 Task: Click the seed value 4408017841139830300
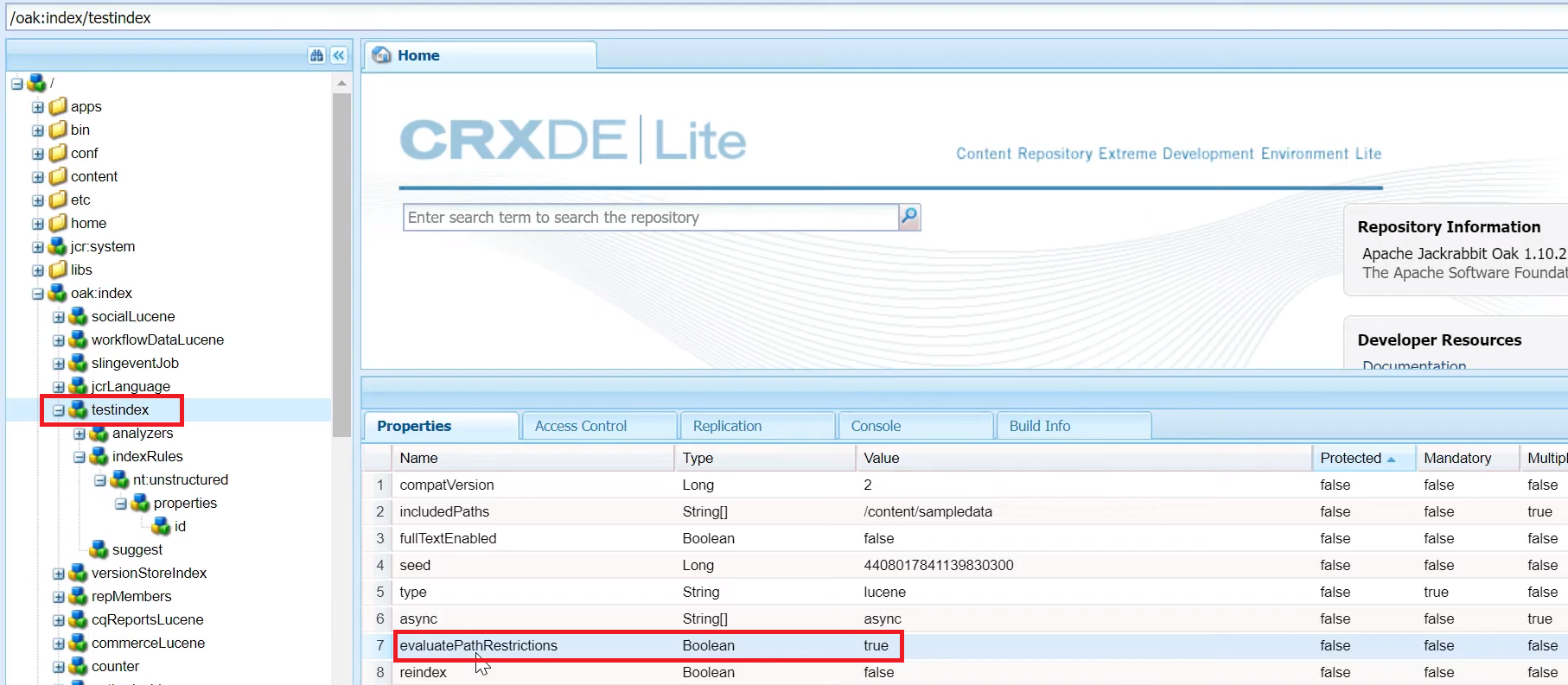click(938, 565)
